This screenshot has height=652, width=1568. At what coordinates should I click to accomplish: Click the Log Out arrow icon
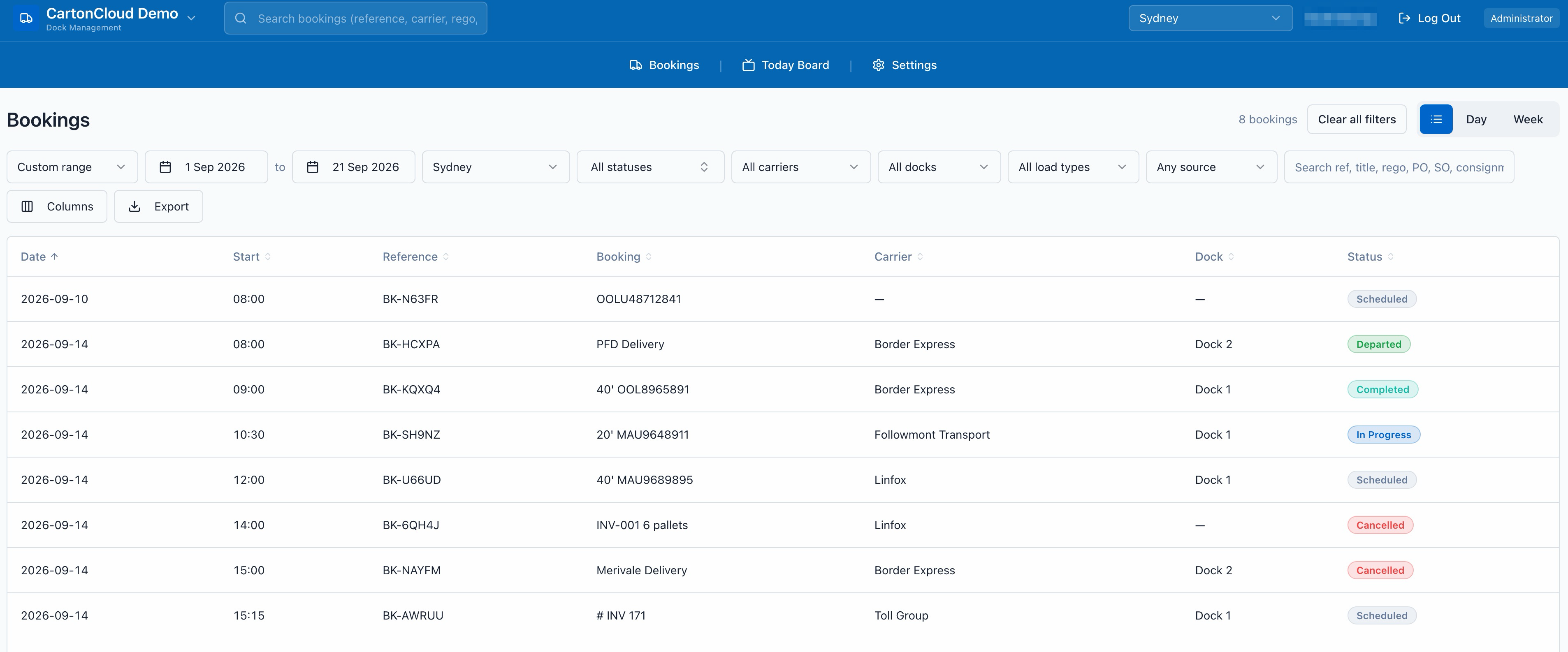(1404, 18)
